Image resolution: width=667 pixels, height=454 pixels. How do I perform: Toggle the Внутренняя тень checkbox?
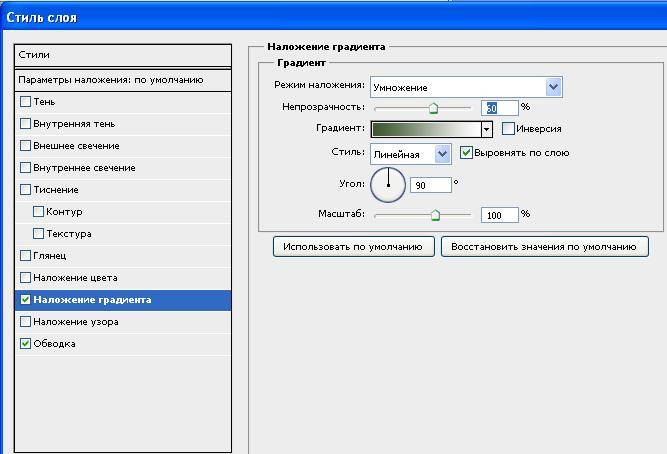pos(26,124)
